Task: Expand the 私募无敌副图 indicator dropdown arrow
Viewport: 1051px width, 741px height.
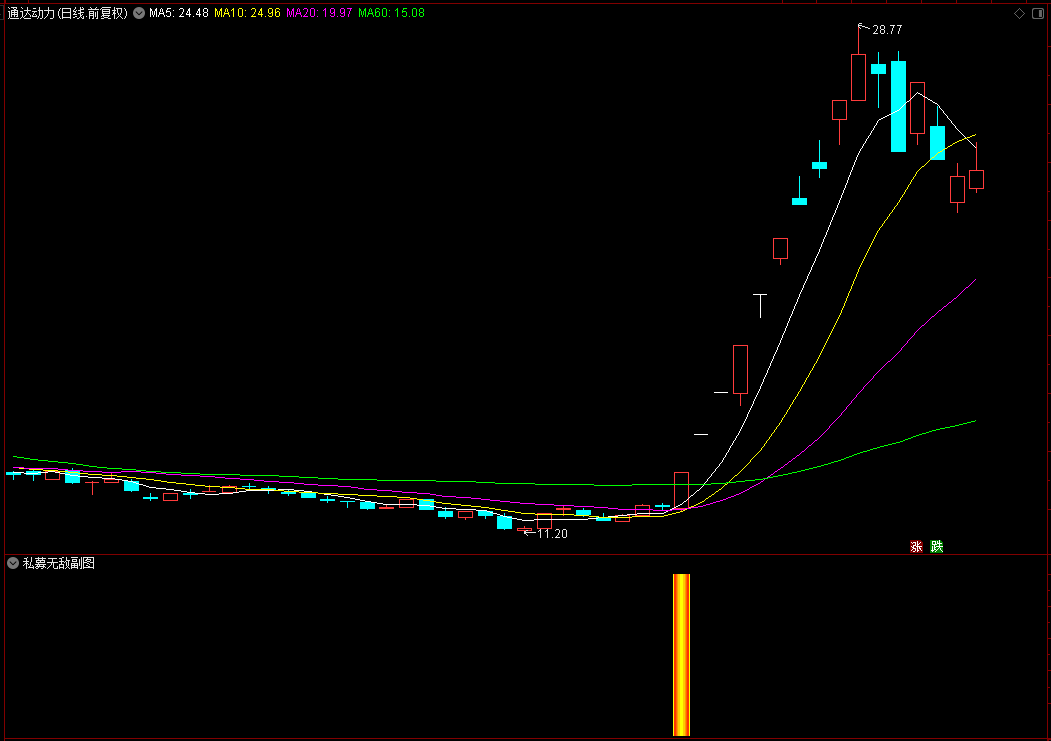Action: click(13, 564)
